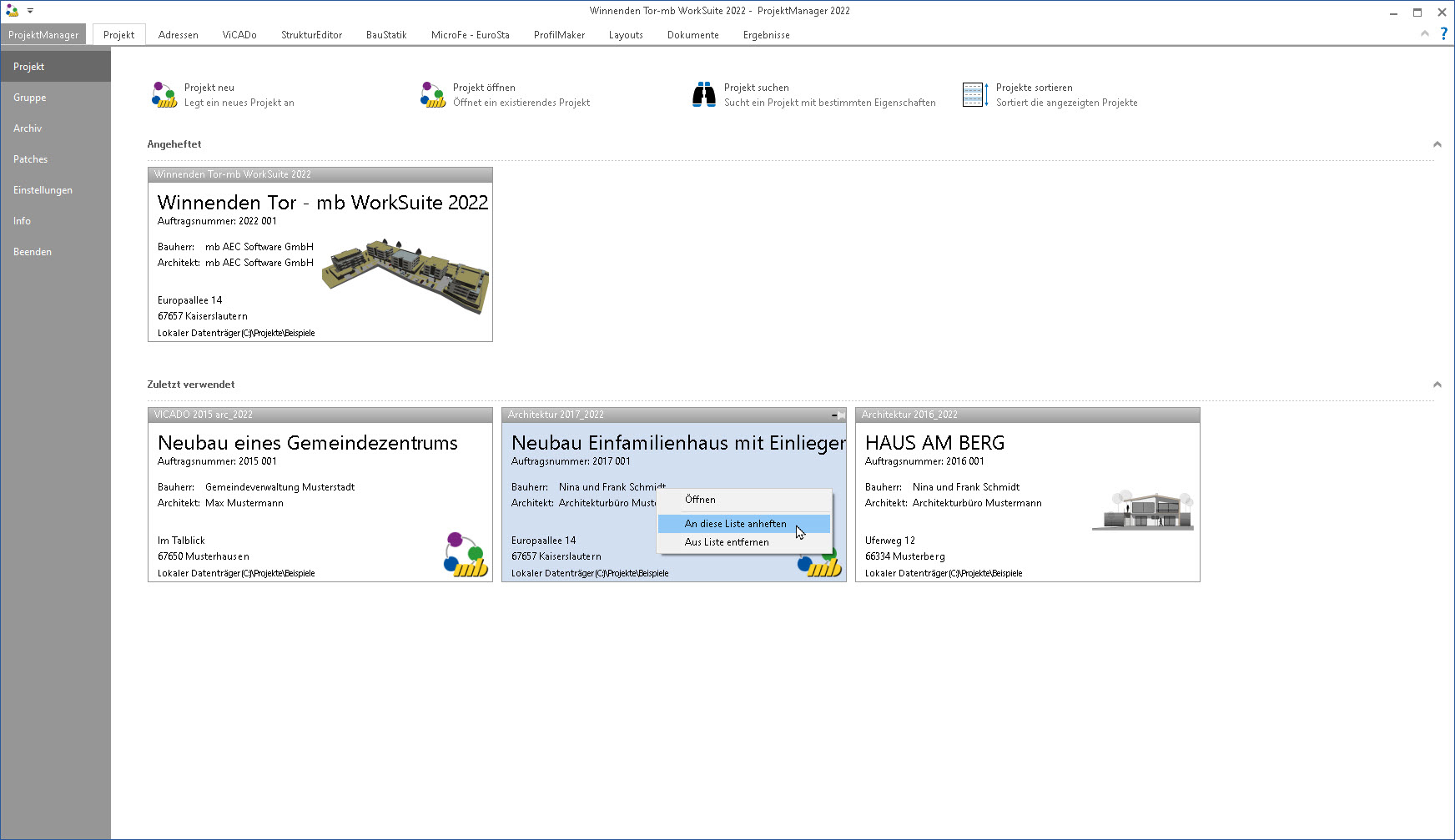
Task: Click the help question mark icon
Action: click(x=1443, y=33)
